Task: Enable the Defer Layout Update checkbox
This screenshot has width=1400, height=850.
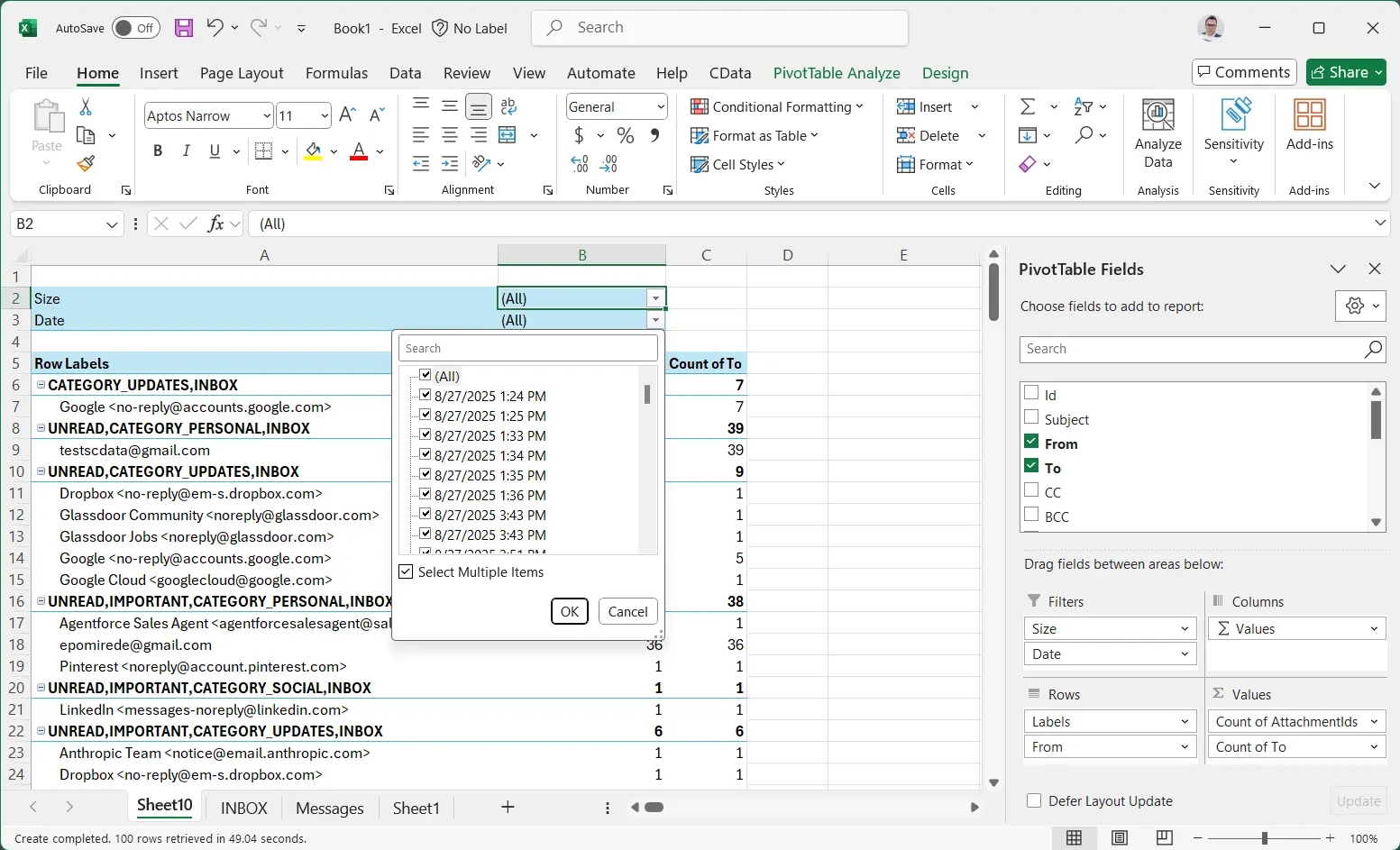Action: [1034, 800]
